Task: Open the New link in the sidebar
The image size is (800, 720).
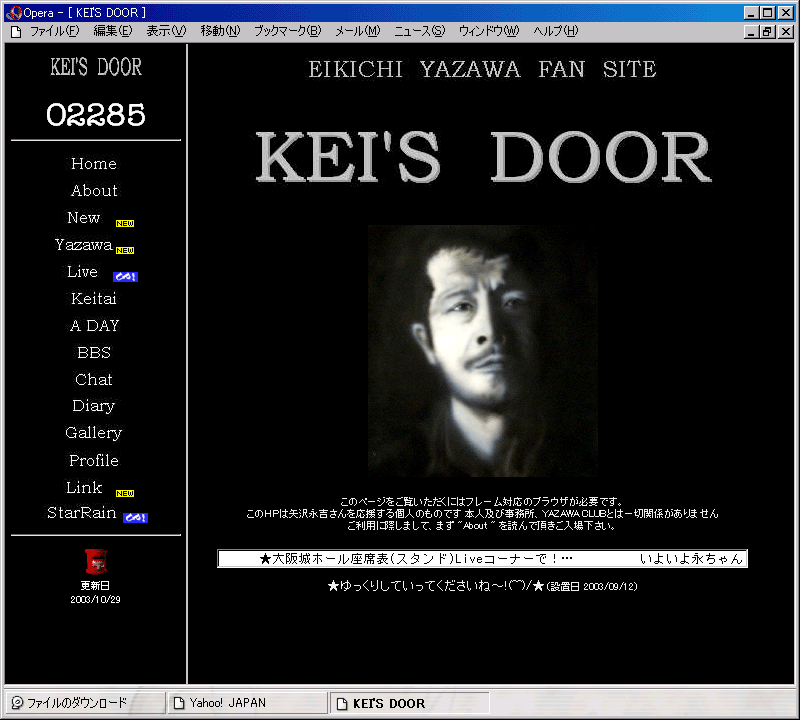Action: click(x=84, y=218)
